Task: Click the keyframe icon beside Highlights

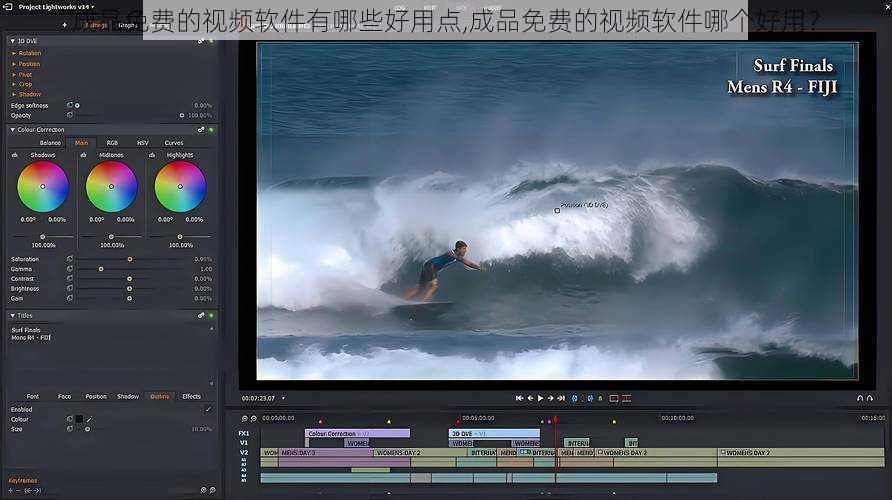Action: [x=152, y=155]
